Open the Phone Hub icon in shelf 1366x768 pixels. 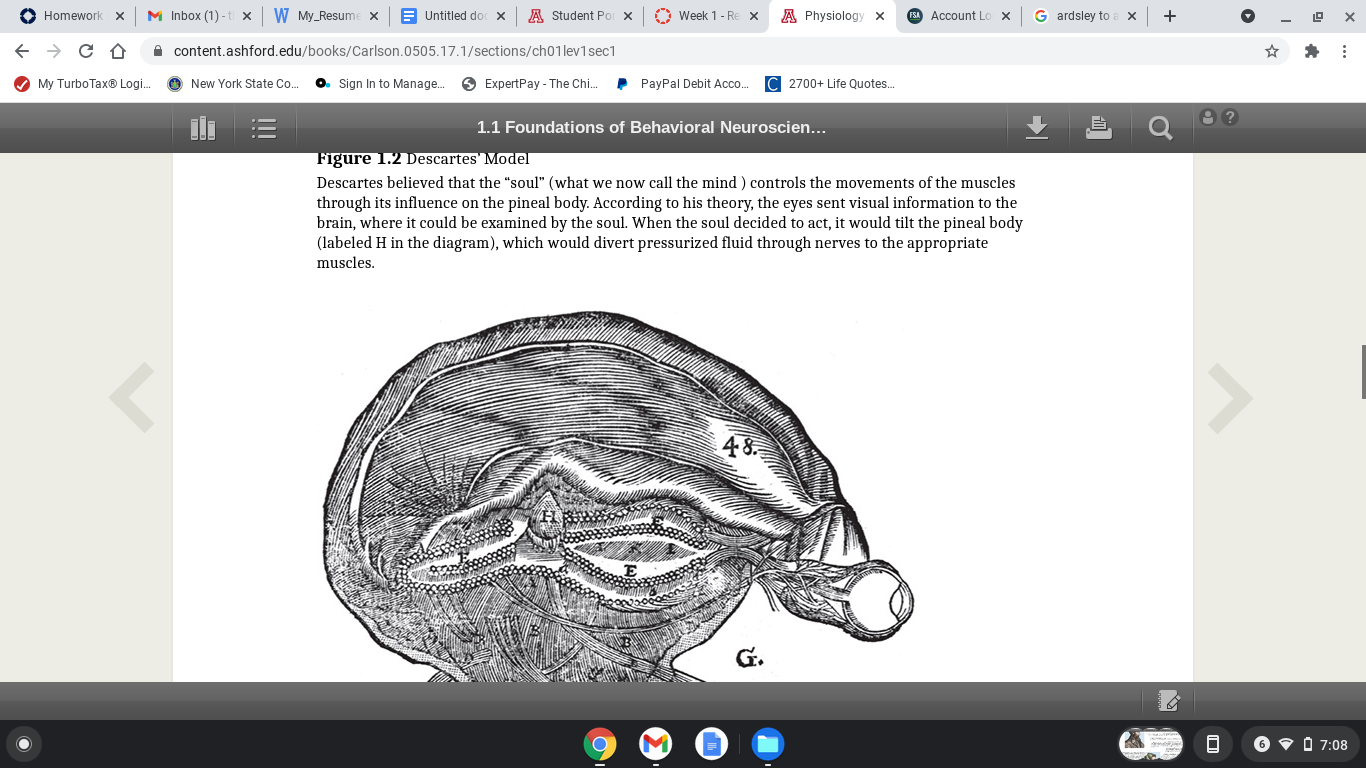click(1213, 744)
